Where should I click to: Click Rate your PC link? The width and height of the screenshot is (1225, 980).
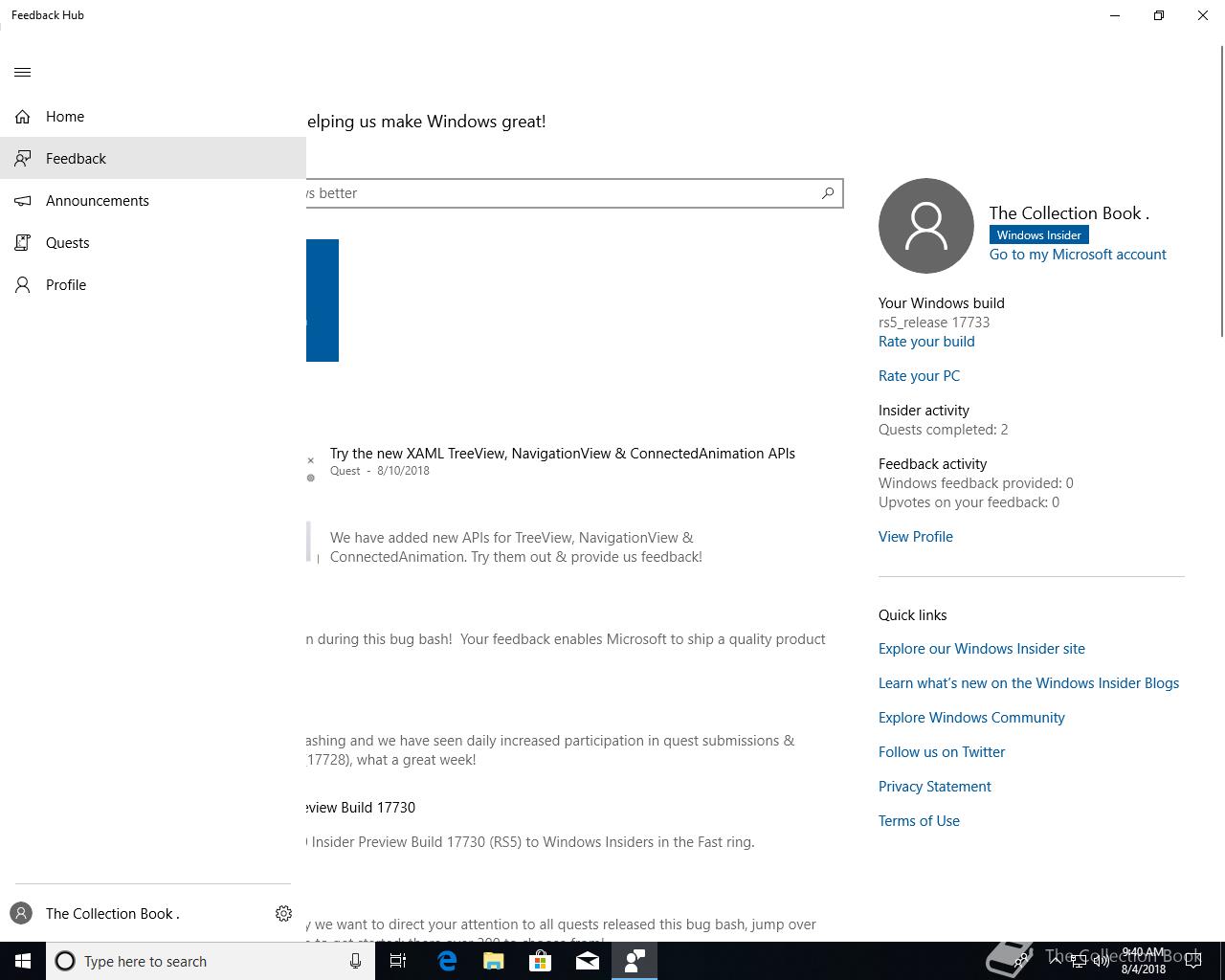pyautogui.click(x=919, y=376)
